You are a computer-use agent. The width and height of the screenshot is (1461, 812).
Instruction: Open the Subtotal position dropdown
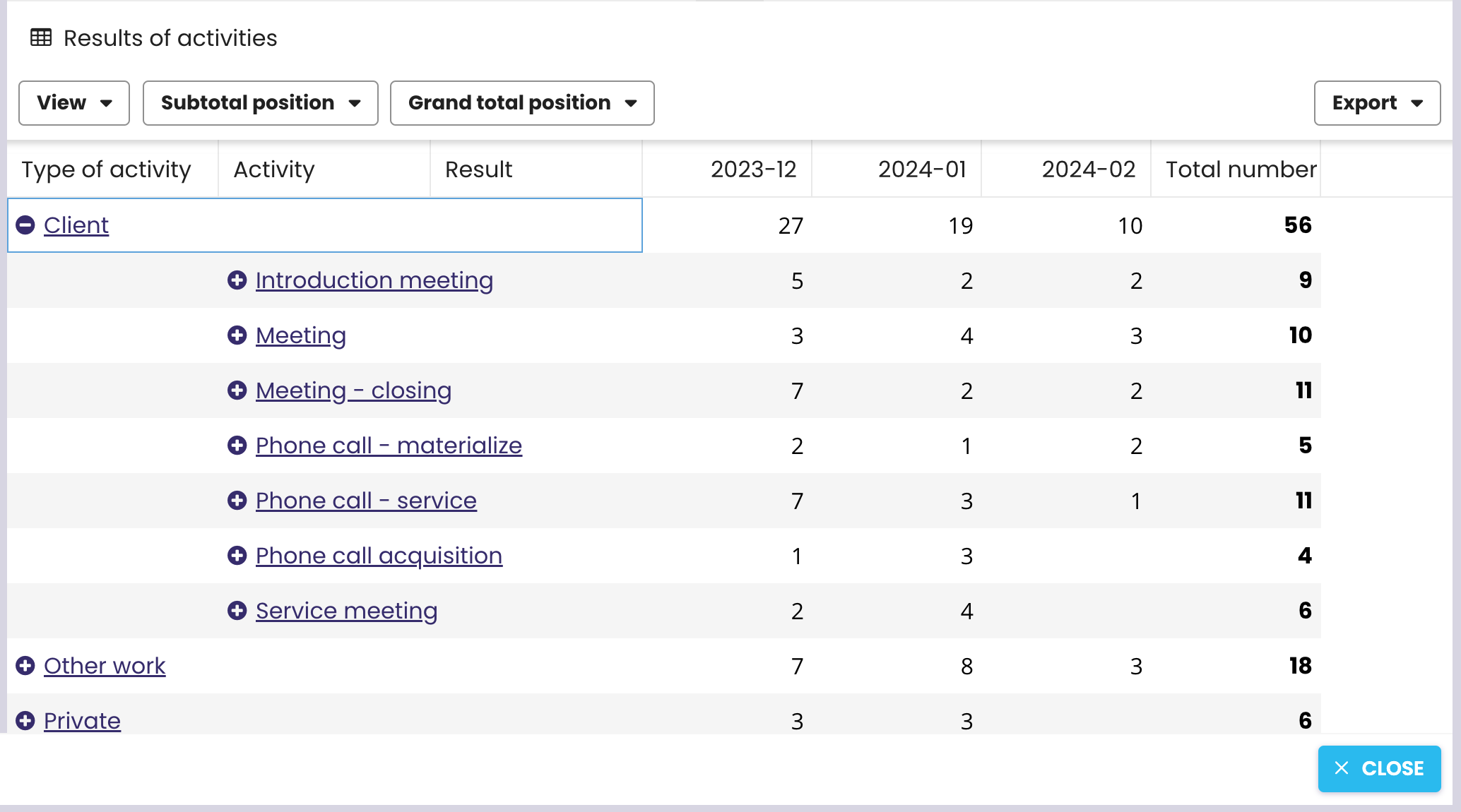click(x=261, y=103)
